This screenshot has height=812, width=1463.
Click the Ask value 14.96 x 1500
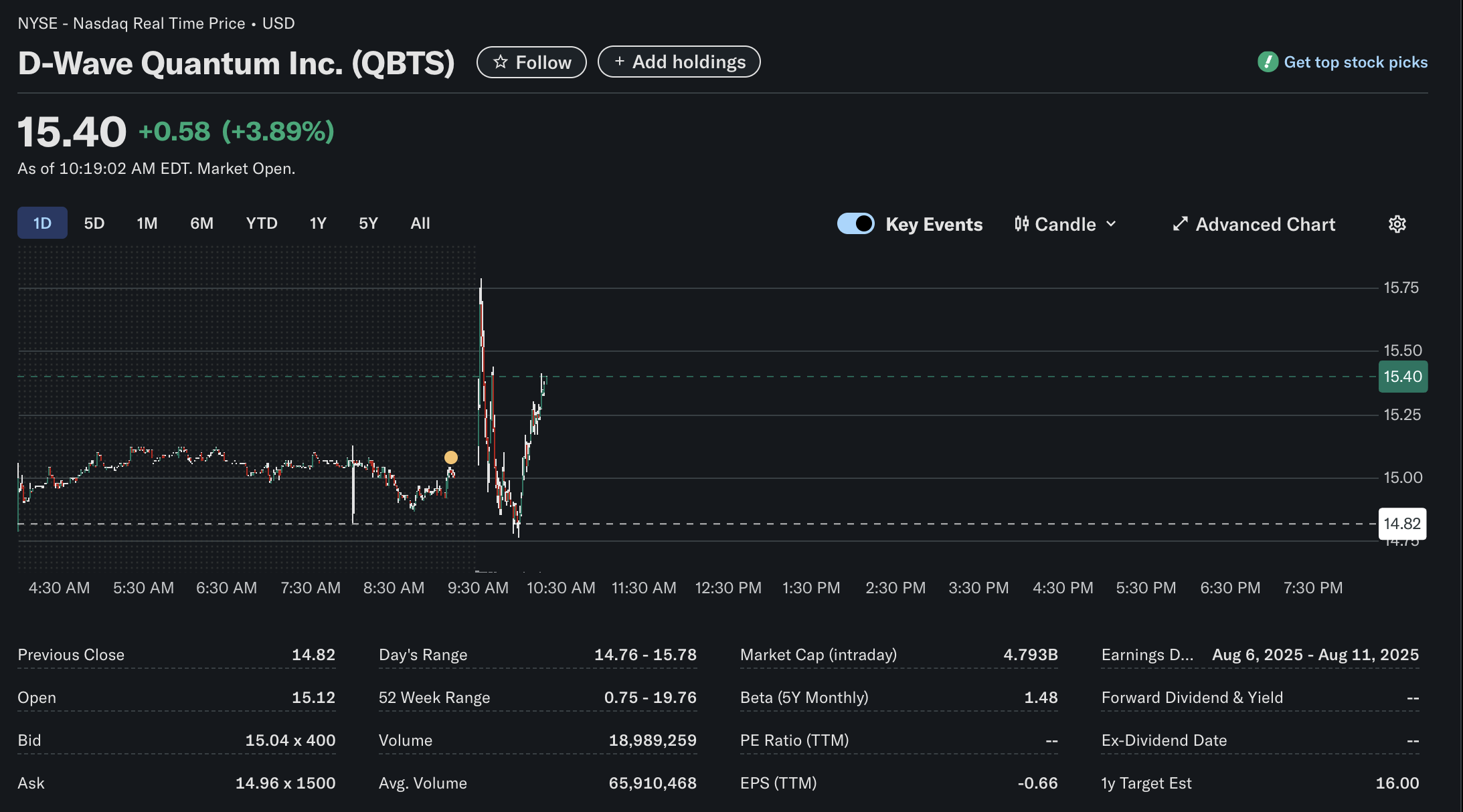tap(285, 783)
